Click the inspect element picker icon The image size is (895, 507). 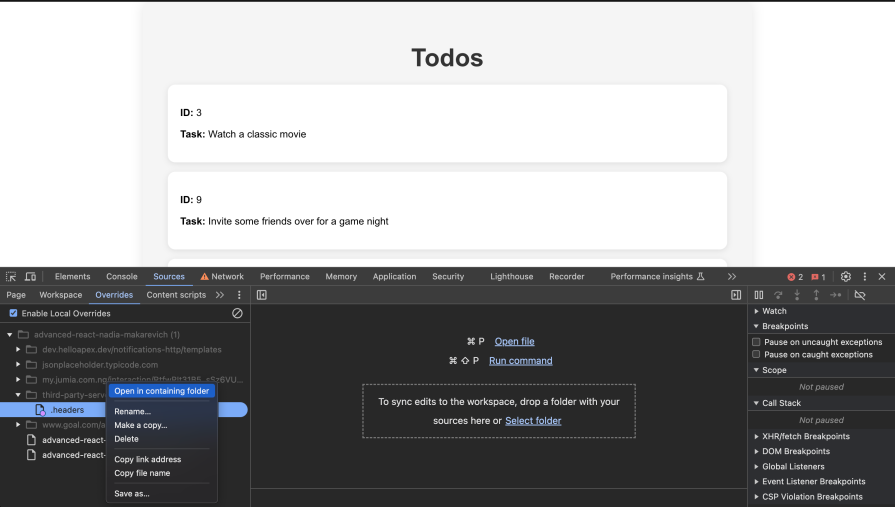coord(11,277)
